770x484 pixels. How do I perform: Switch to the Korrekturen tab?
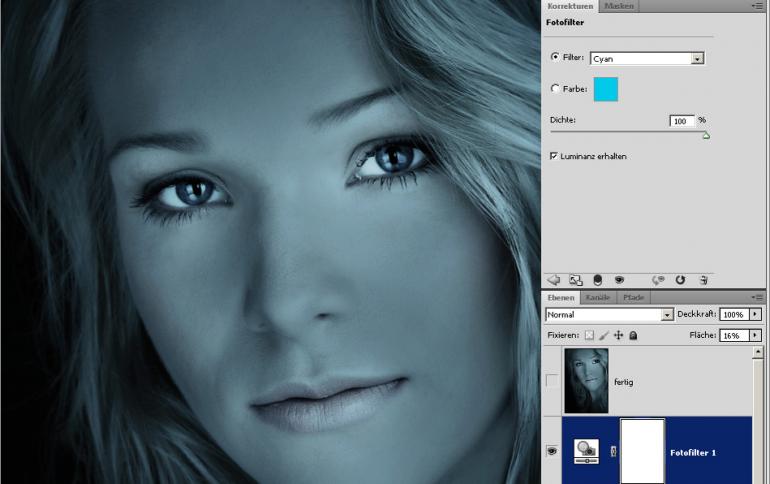[570, 6]
